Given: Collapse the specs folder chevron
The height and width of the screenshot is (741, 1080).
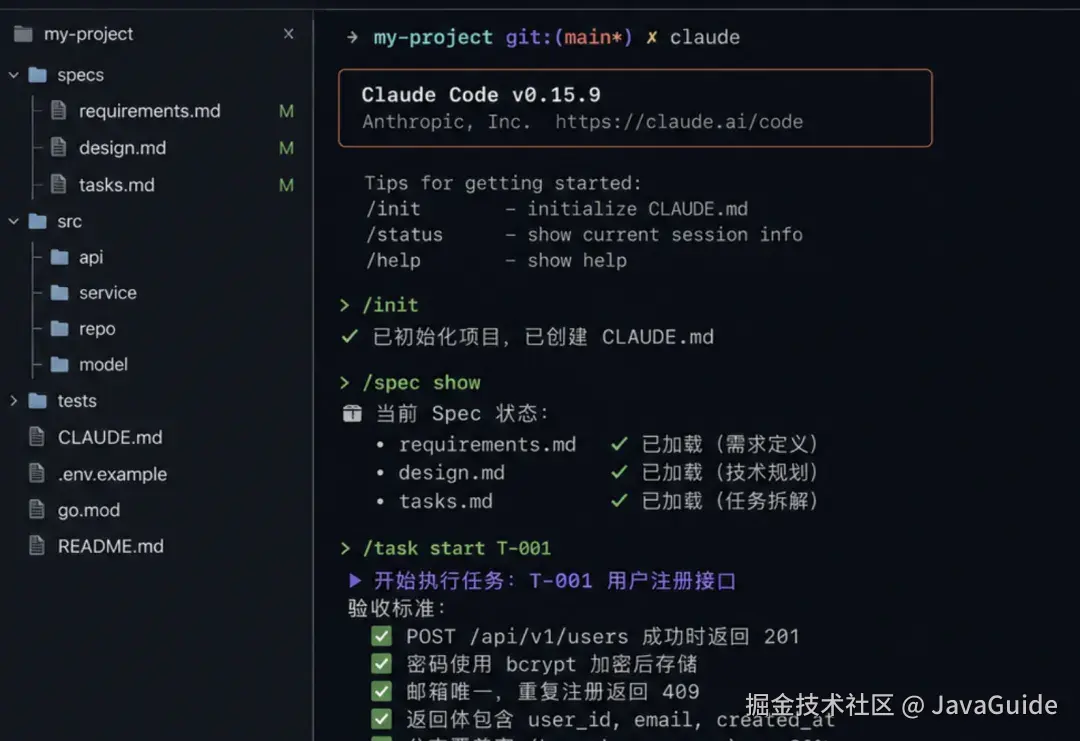Looking at the screenshot, I should pyautogui.click(x=13, y=74).
